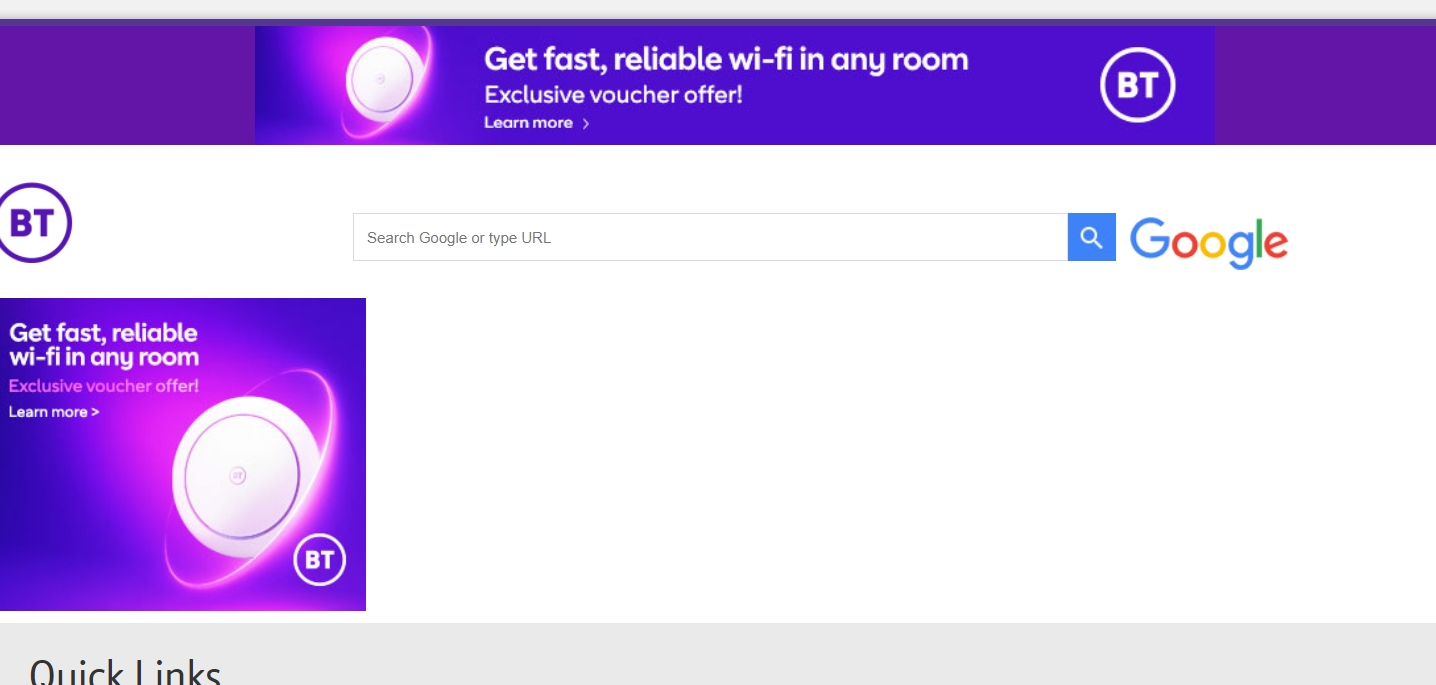The height and width of the screenshot is (685, 1436).
Task: Click the square ad's wi-fi headline text
Action: point(104,345)
